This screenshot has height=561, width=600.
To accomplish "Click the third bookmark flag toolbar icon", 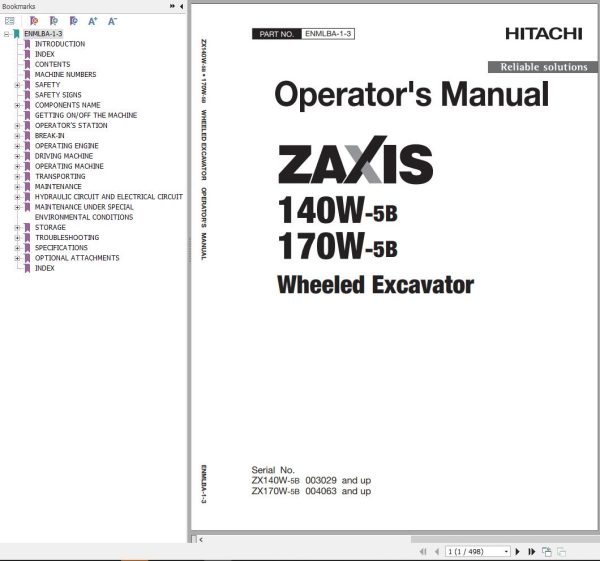I will coord(73,21).
